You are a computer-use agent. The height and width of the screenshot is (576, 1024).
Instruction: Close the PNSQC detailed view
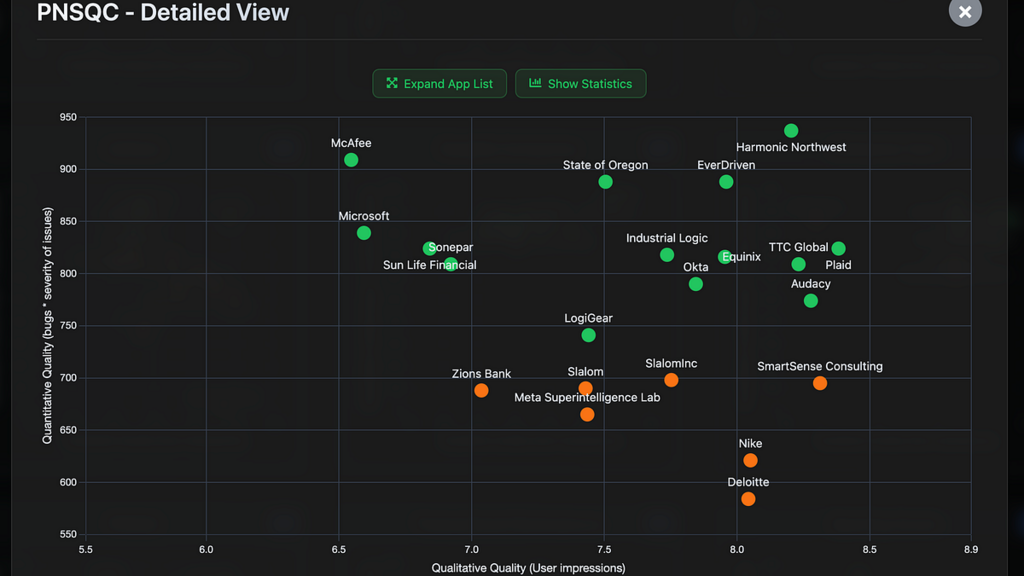click(964, 12)
